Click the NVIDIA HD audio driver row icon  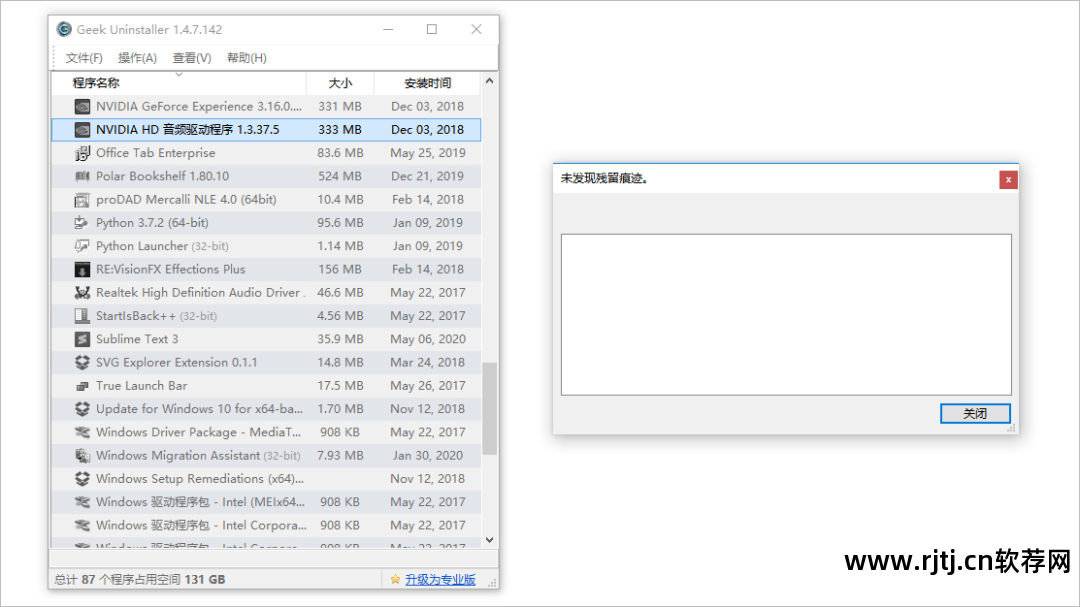point(82,130)
